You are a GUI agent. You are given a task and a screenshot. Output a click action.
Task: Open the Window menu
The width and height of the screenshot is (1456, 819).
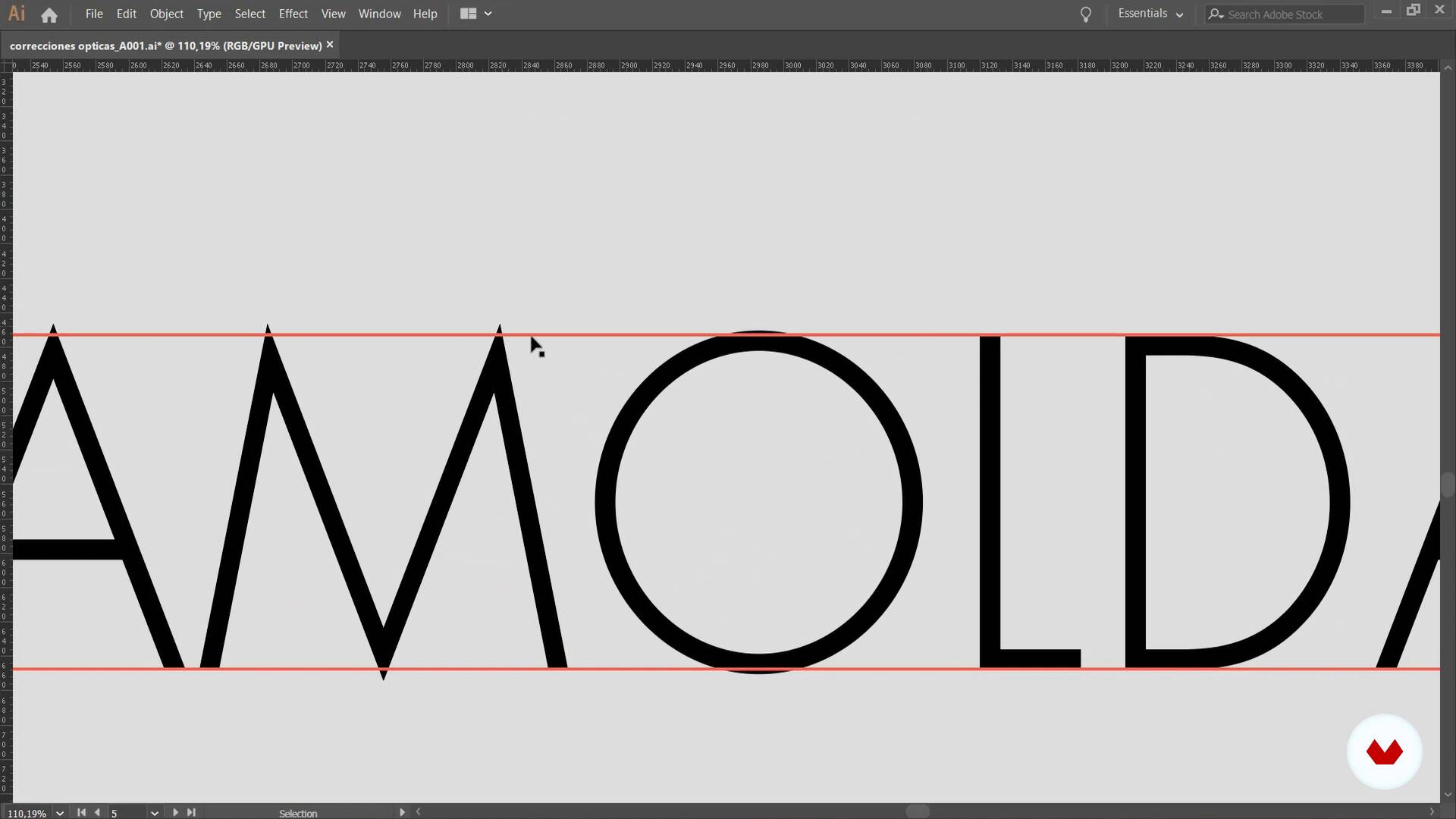[379, 14]
